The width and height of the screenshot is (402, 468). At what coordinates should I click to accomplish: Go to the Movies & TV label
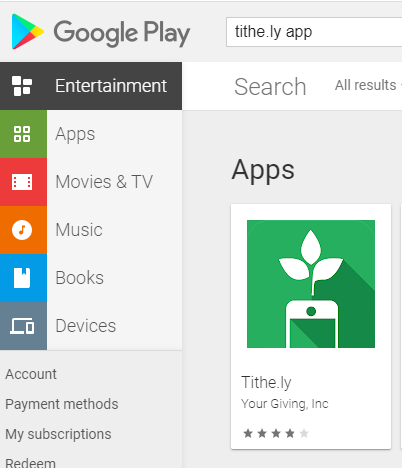point(104,182)
